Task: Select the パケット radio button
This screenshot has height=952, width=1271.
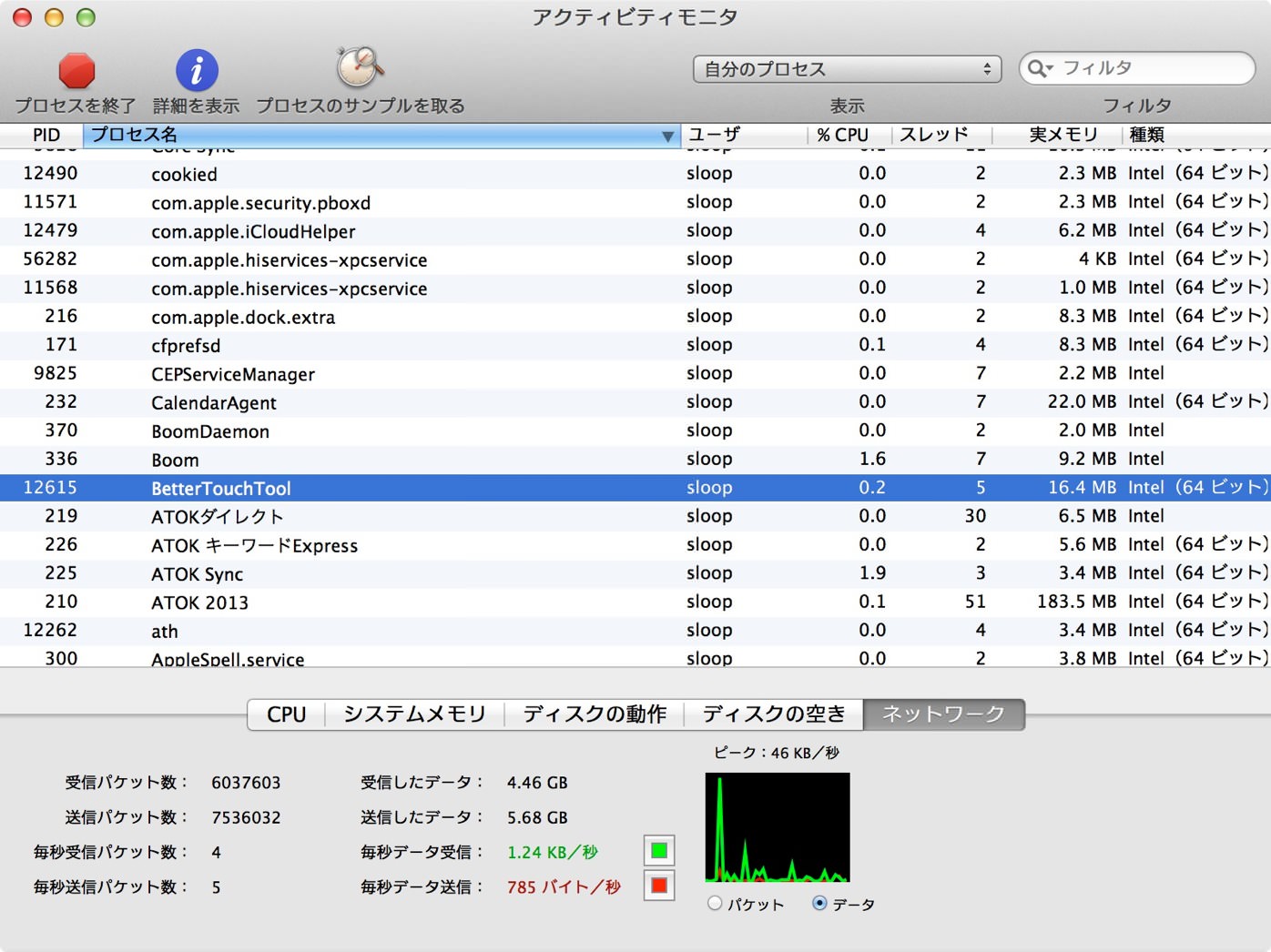Action: (715, 903)
